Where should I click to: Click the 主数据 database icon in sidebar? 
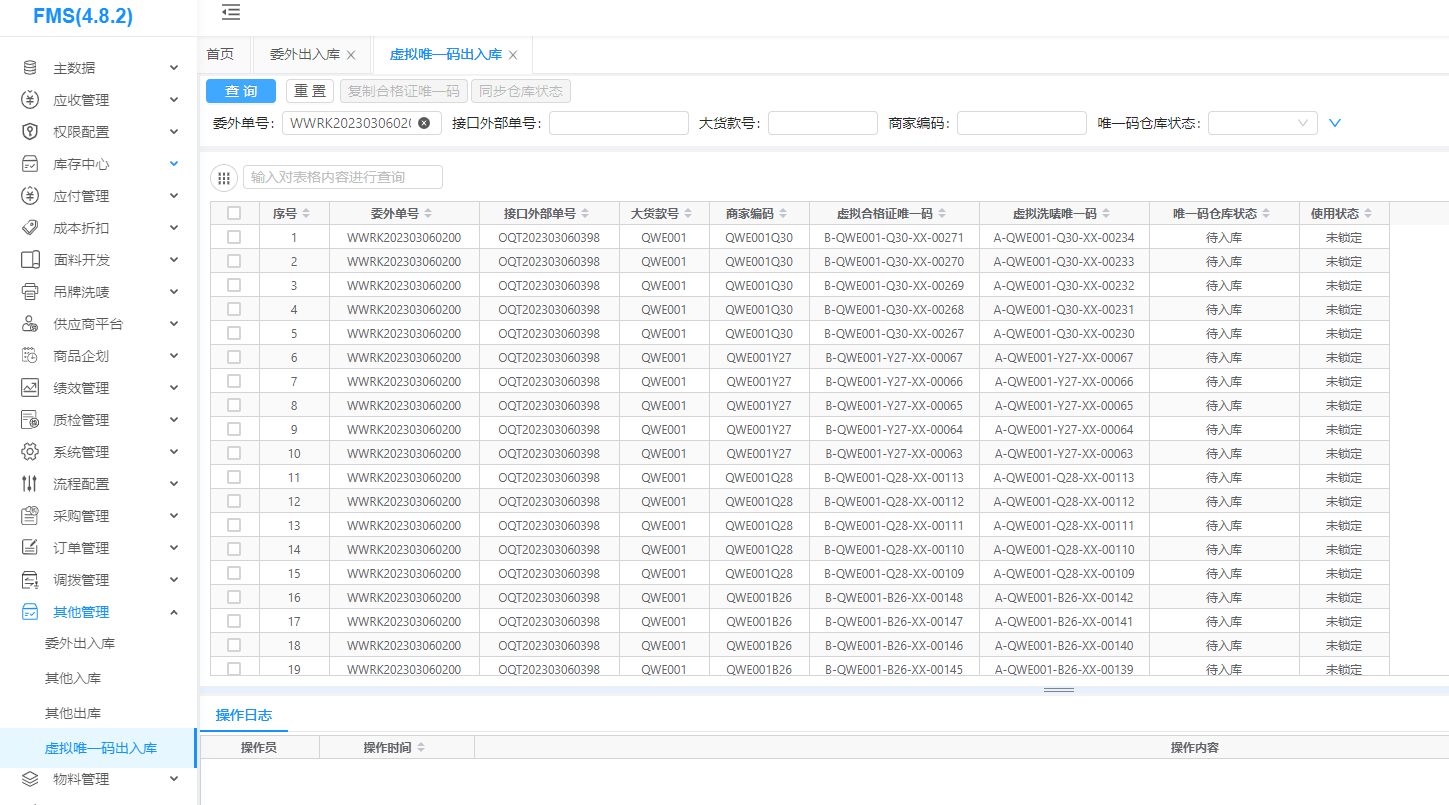[30, 68]
